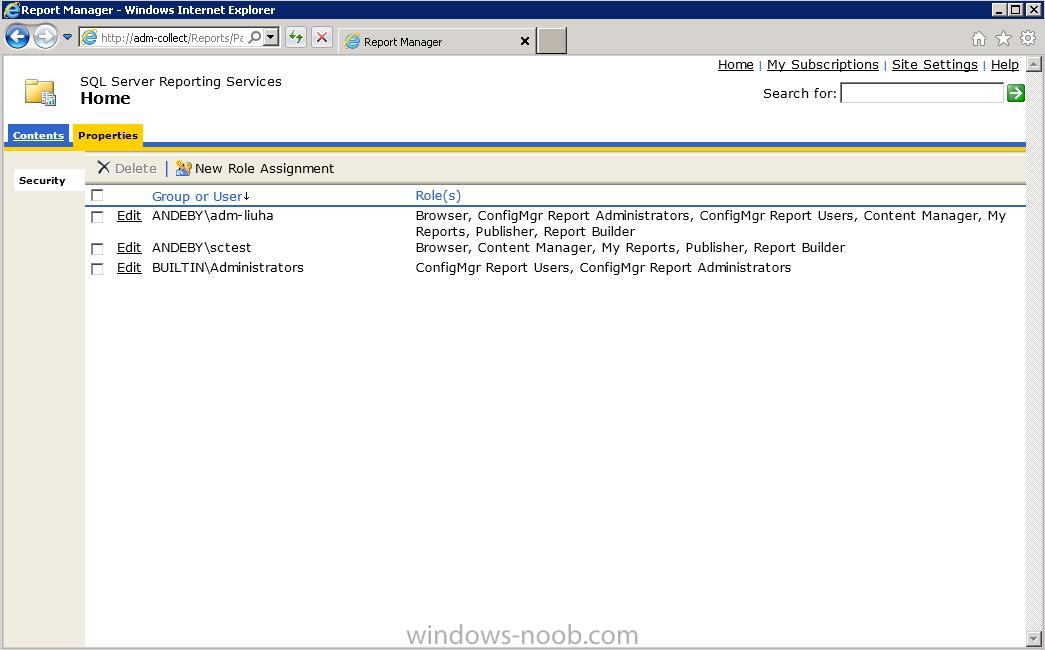Click the scrollbar down arrow

tap(1033, 639)
